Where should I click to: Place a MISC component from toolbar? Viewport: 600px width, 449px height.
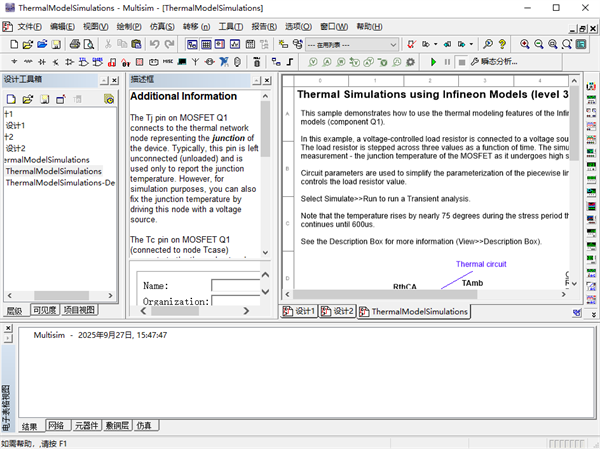click(167, 62)
